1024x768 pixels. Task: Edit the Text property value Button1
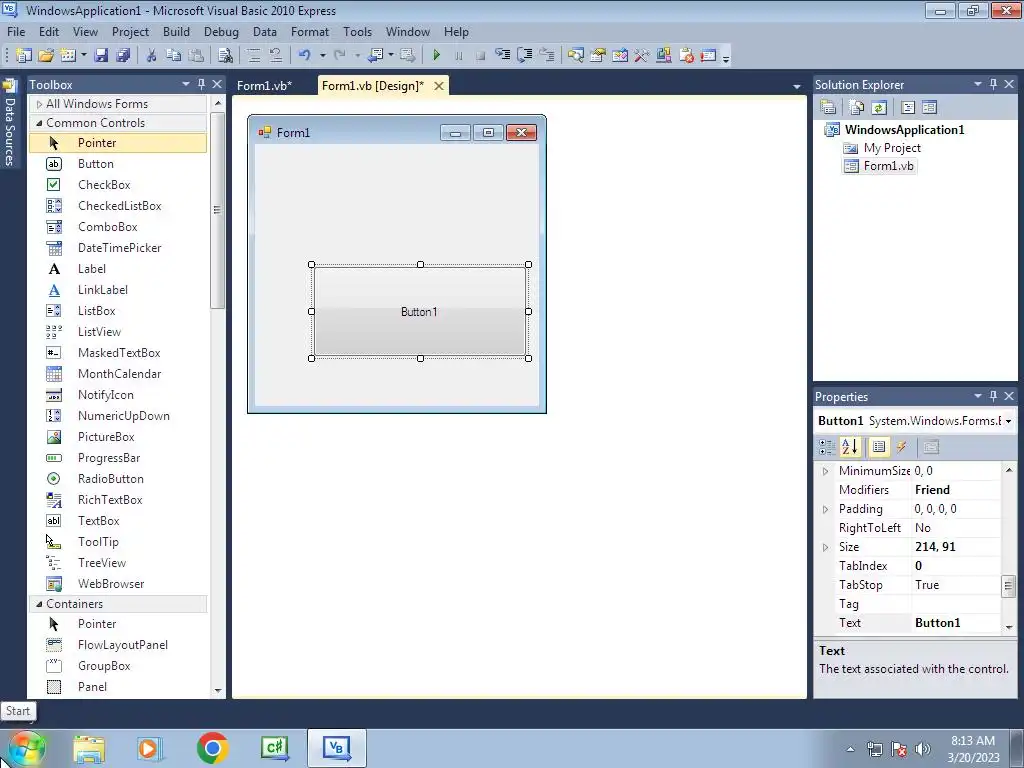(956, 623)
